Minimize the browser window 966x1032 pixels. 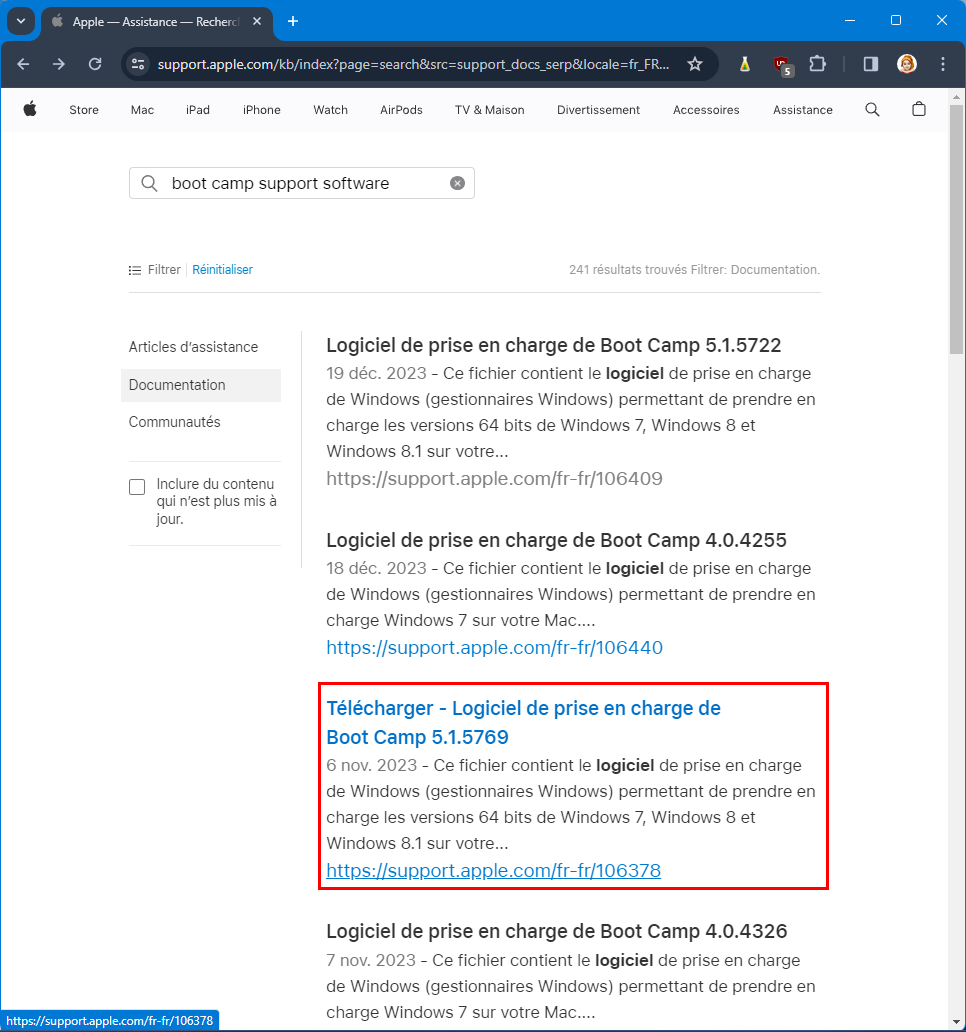850,20
